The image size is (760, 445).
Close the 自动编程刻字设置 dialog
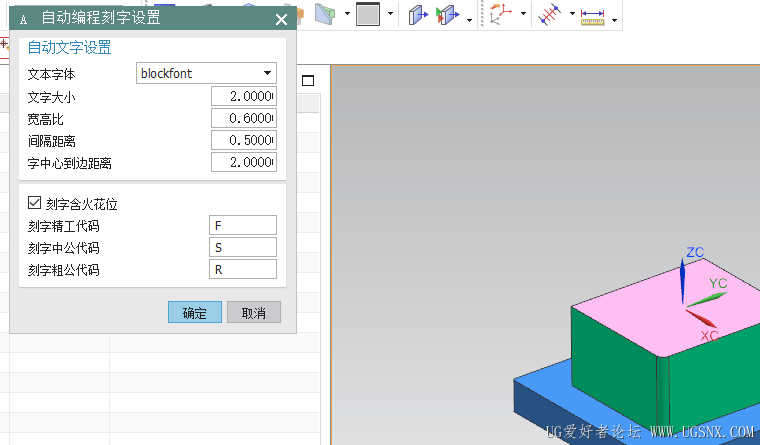(281, 18)
